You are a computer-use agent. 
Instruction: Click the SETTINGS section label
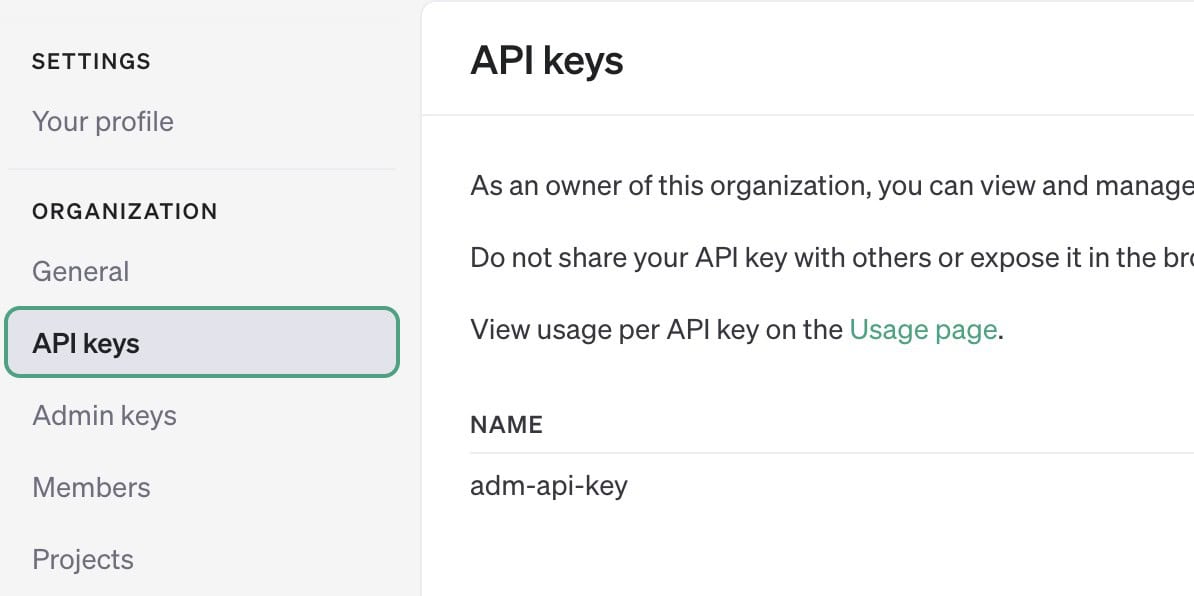pos(91,62)
